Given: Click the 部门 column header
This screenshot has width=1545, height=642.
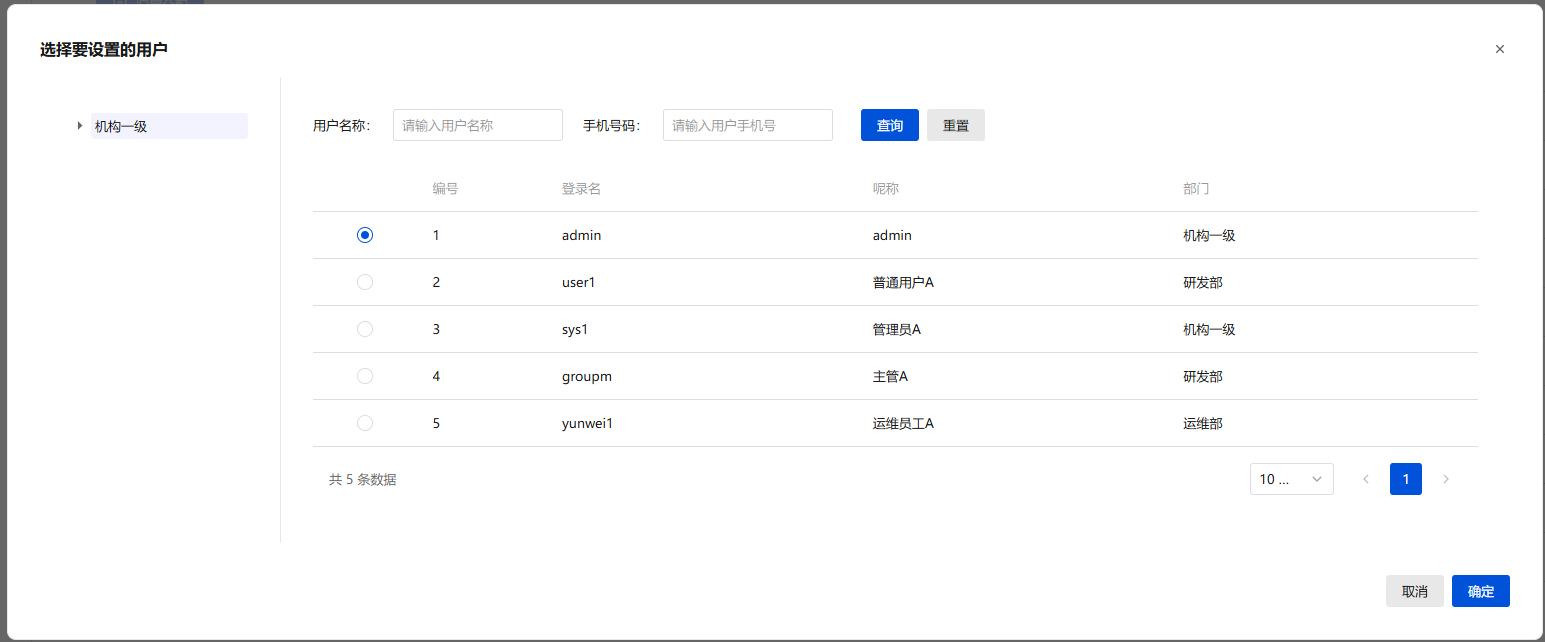Looking at the screenshot, I should (x=1196, y=189).
